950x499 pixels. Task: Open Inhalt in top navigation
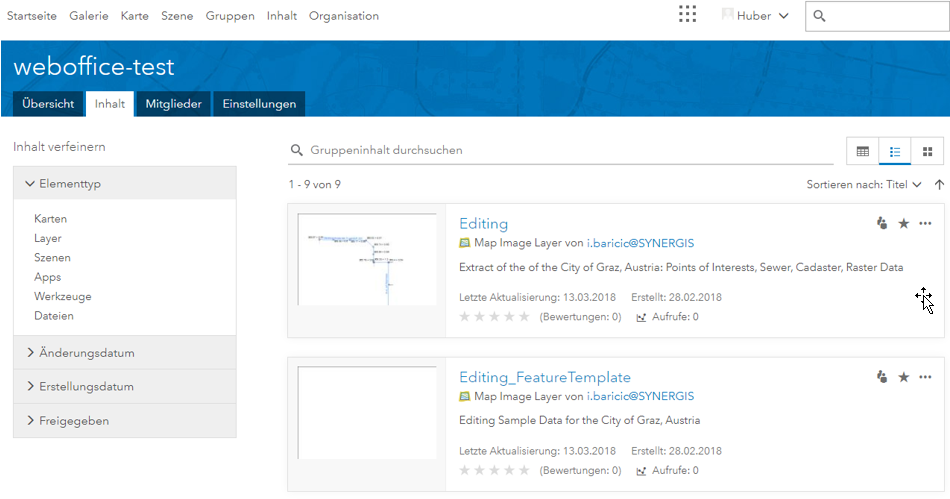[x=282, y=16]
